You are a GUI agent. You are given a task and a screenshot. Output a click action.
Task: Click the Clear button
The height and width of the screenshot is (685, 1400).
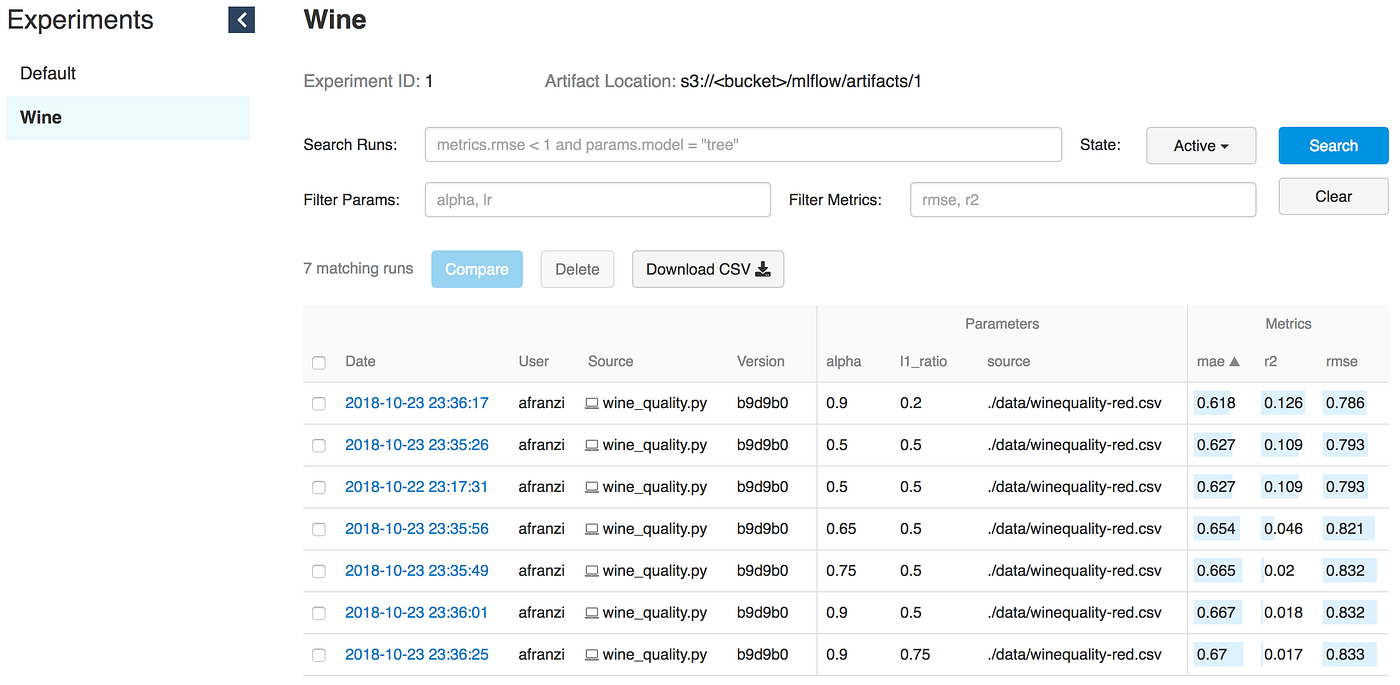click(x=1332, y=196)
